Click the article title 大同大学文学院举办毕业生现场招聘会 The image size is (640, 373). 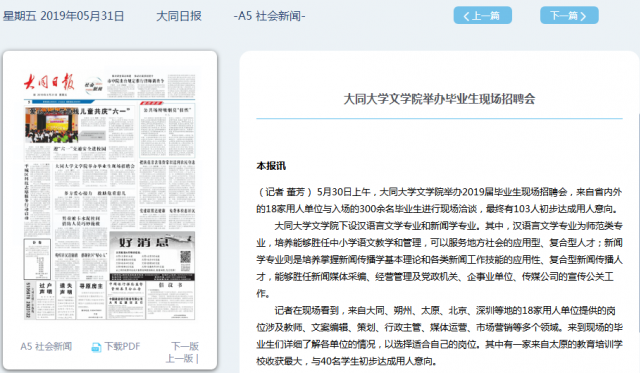pyautogui.click(x=439, y=99)
